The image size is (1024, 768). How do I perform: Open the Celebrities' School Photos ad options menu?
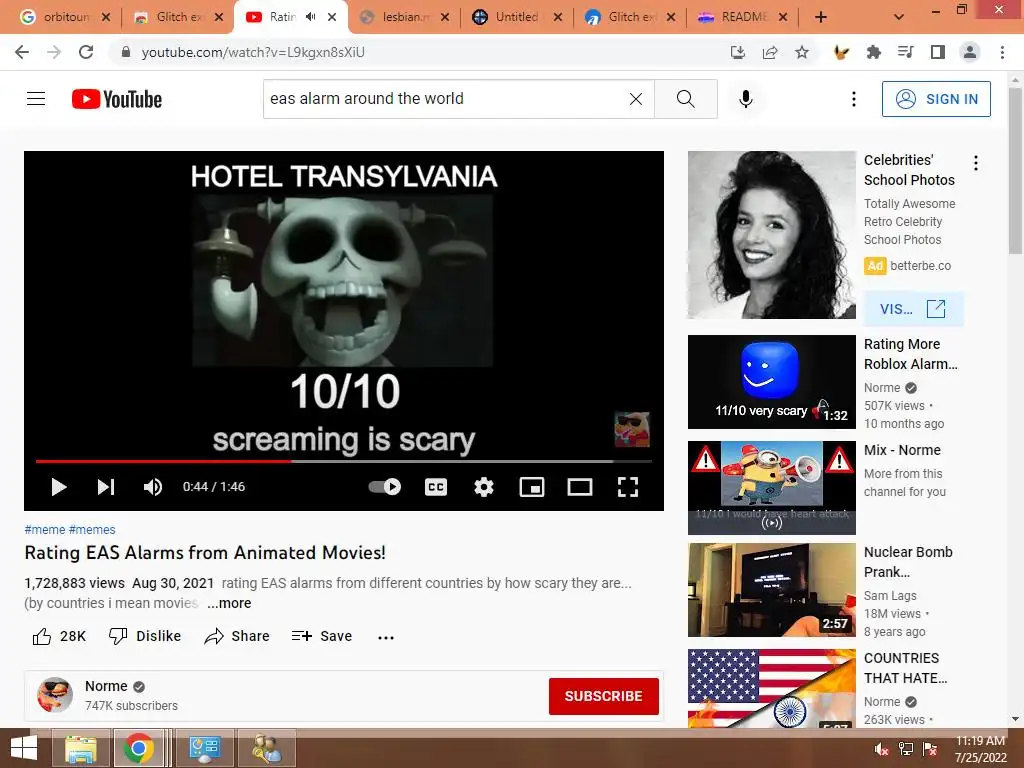976,163
